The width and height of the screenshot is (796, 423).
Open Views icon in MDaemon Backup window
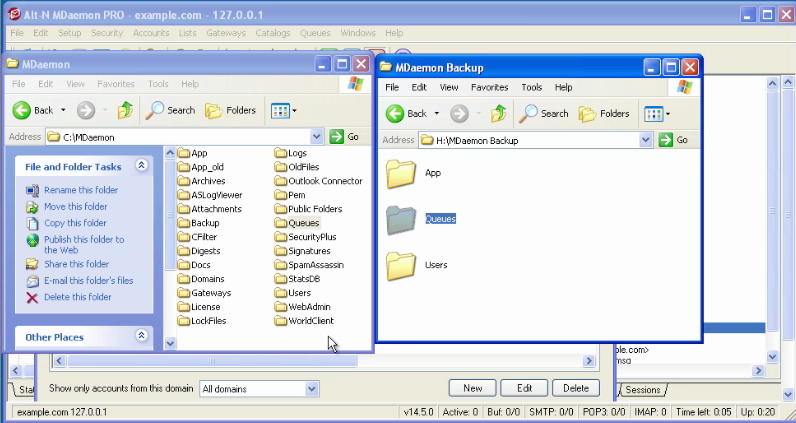coord(653,114)
